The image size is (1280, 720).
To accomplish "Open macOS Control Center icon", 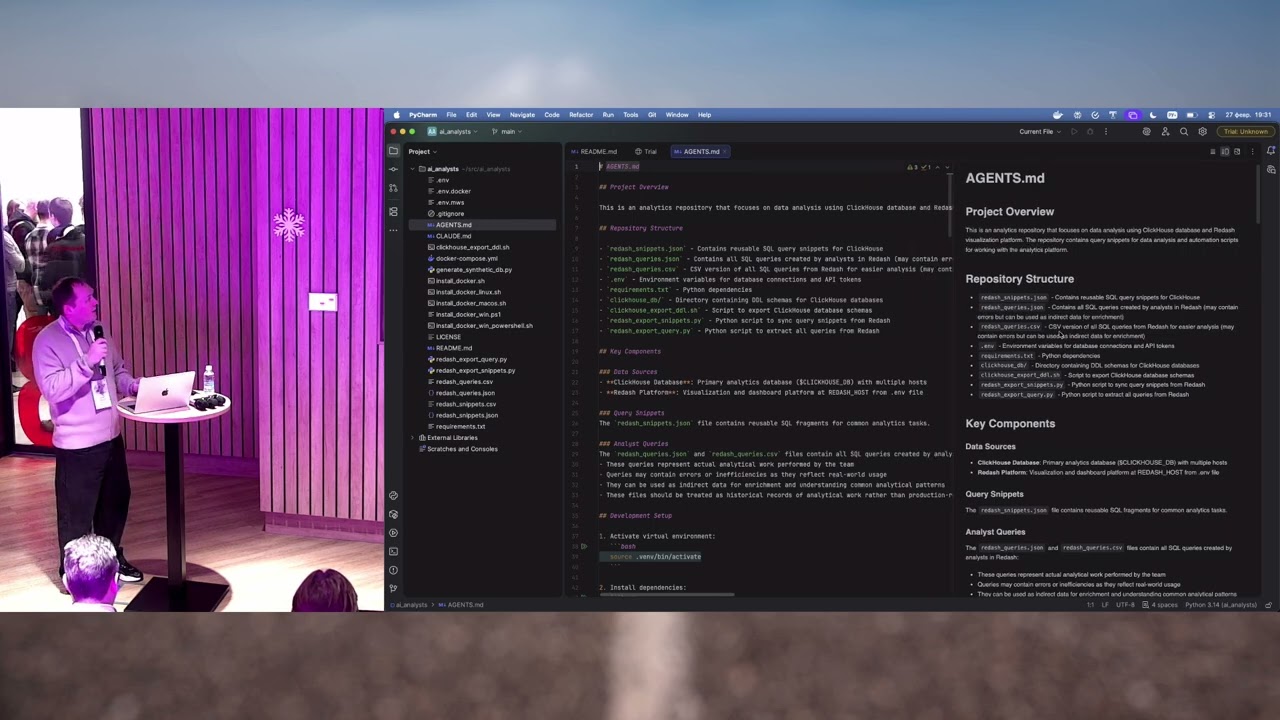I will click(x=1211, y=114).
